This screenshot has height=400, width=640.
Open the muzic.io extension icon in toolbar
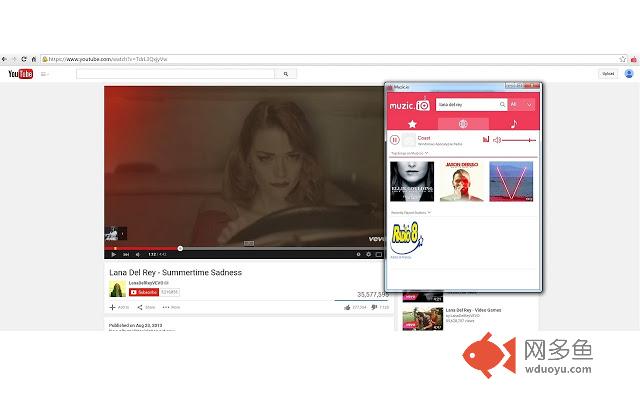coord(633,60)
